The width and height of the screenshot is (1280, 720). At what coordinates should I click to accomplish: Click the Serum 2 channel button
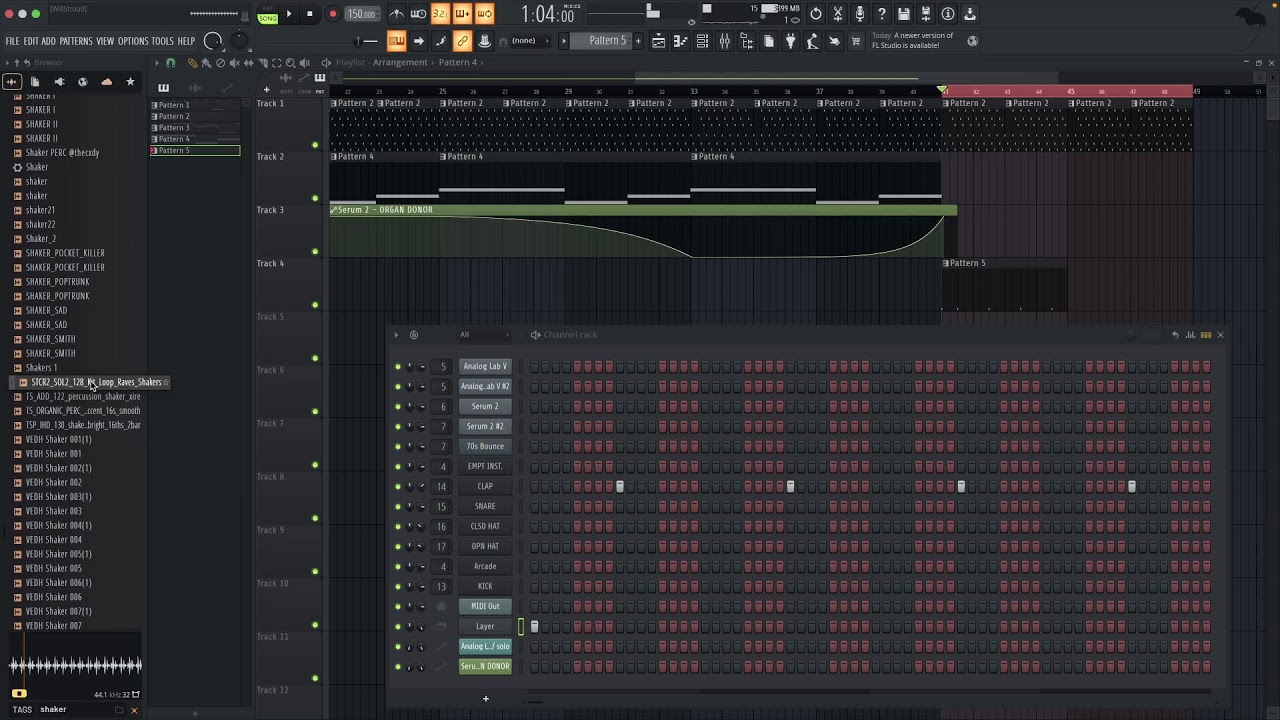coord(485,407)
